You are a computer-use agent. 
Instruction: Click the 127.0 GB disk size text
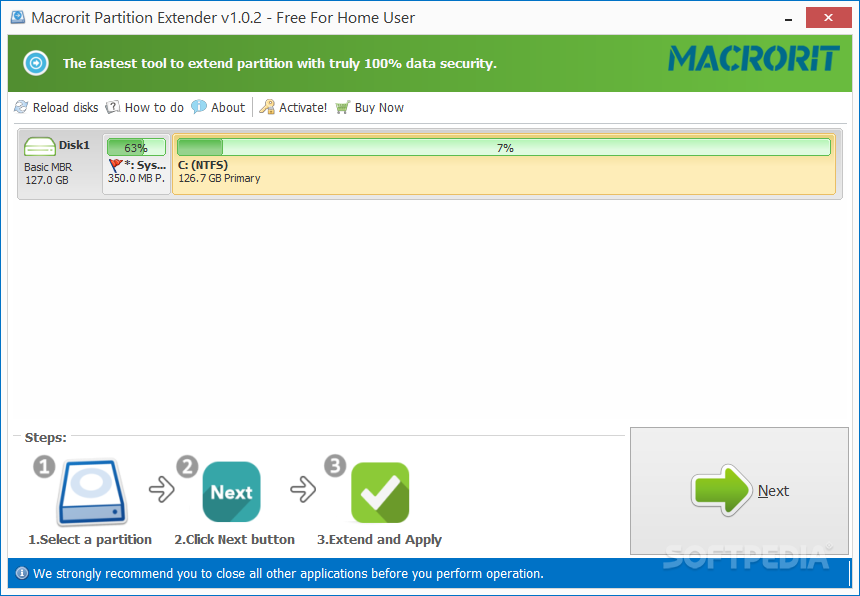point(47,180)
